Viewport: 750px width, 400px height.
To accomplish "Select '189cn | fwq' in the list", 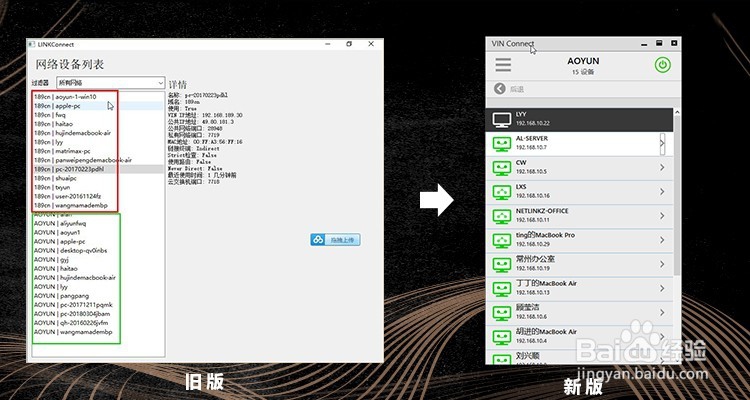I will (x=50, y=115).
